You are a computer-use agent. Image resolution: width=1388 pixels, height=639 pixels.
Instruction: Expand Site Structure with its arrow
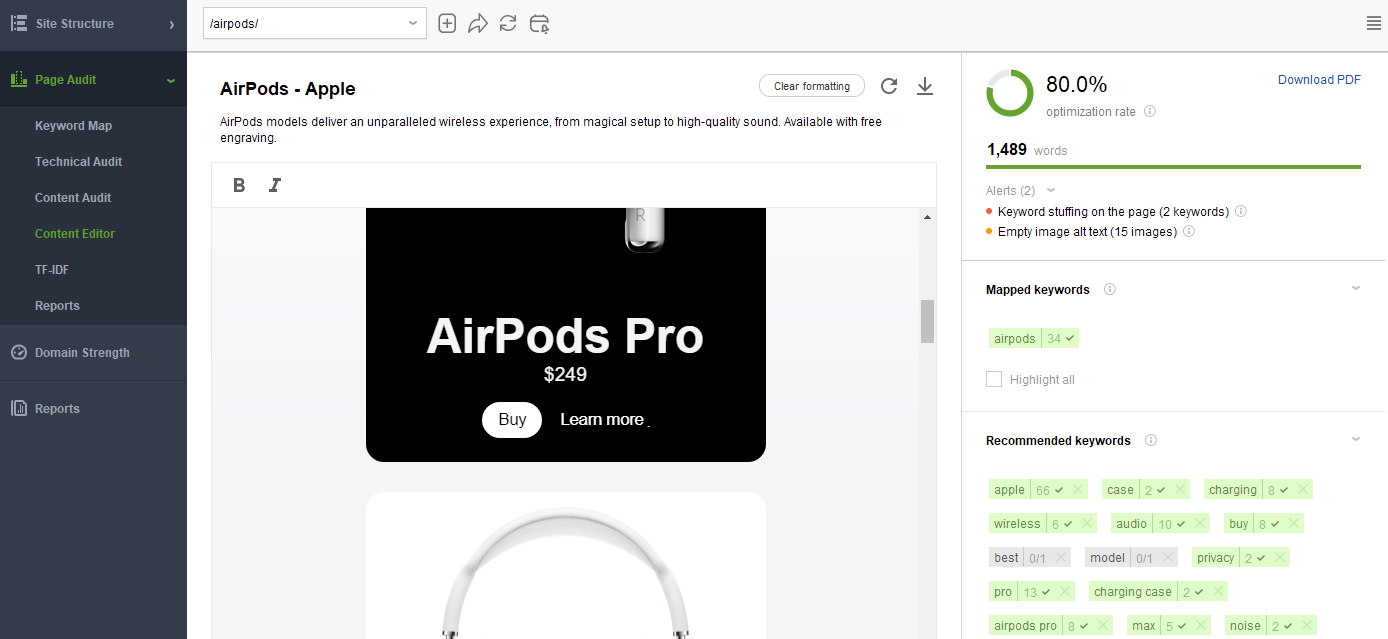(172, 24)
